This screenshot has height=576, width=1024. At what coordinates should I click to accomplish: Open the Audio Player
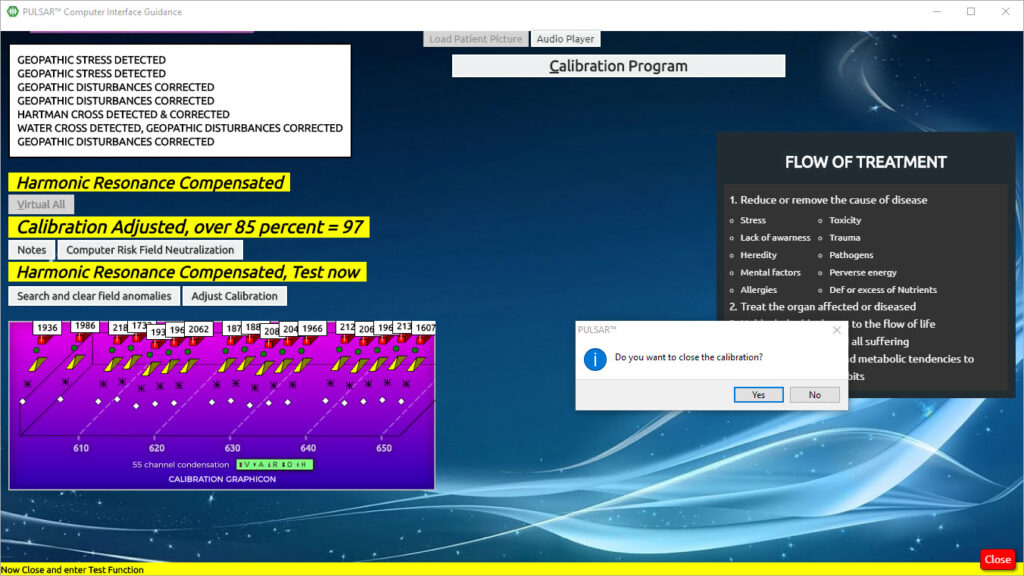coord(565,39)
